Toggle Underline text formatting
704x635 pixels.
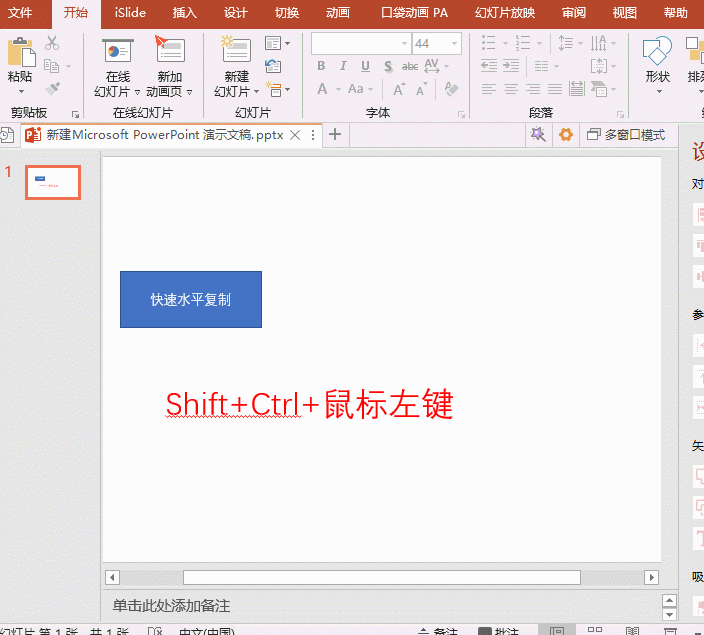(x=365, y=66)
